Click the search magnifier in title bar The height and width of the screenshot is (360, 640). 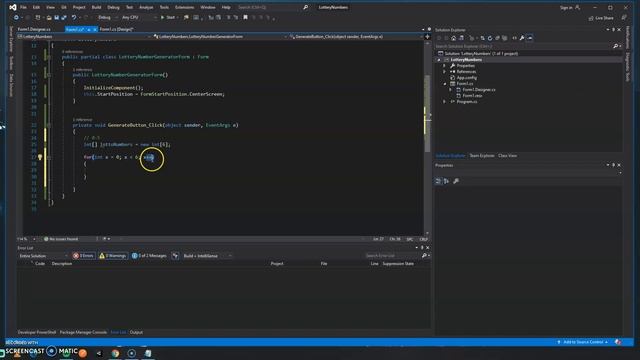point(305,7)
